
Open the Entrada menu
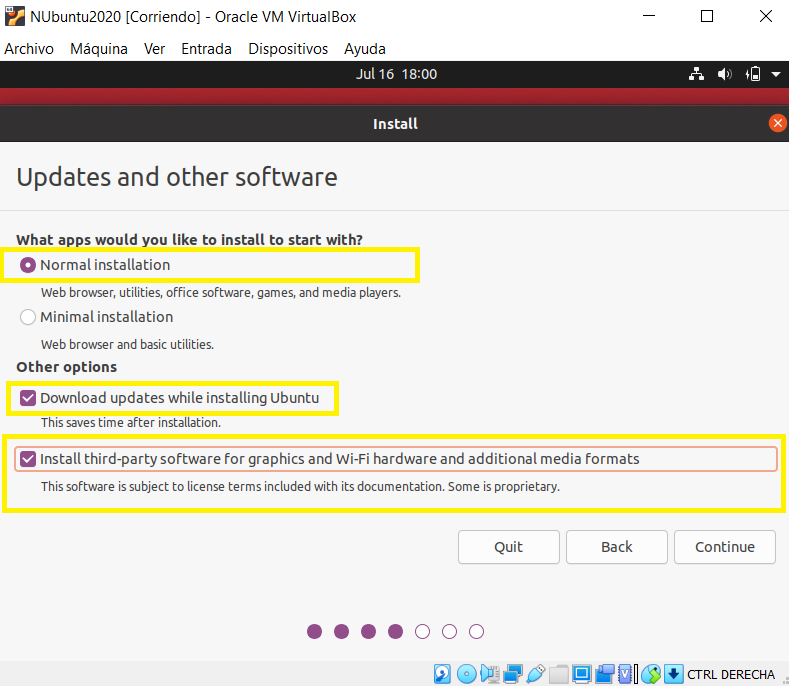(x=206, y=49)
